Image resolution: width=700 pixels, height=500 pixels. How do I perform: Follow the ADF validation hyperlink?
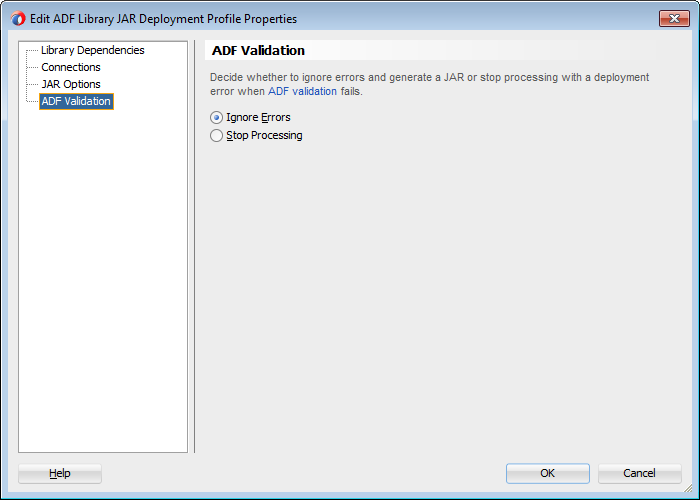pyautogui.click(x=302, y=92)
